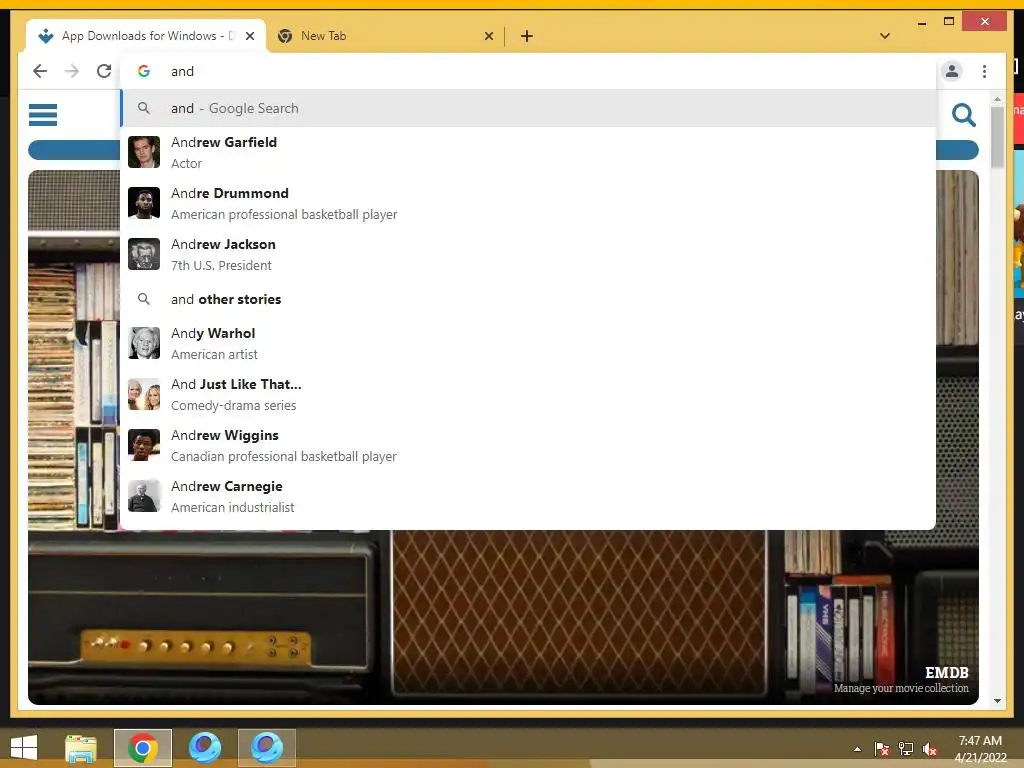Click the And Just Like That thumbnail
The width and height of the screenshot is (1024, 768).
144,394
